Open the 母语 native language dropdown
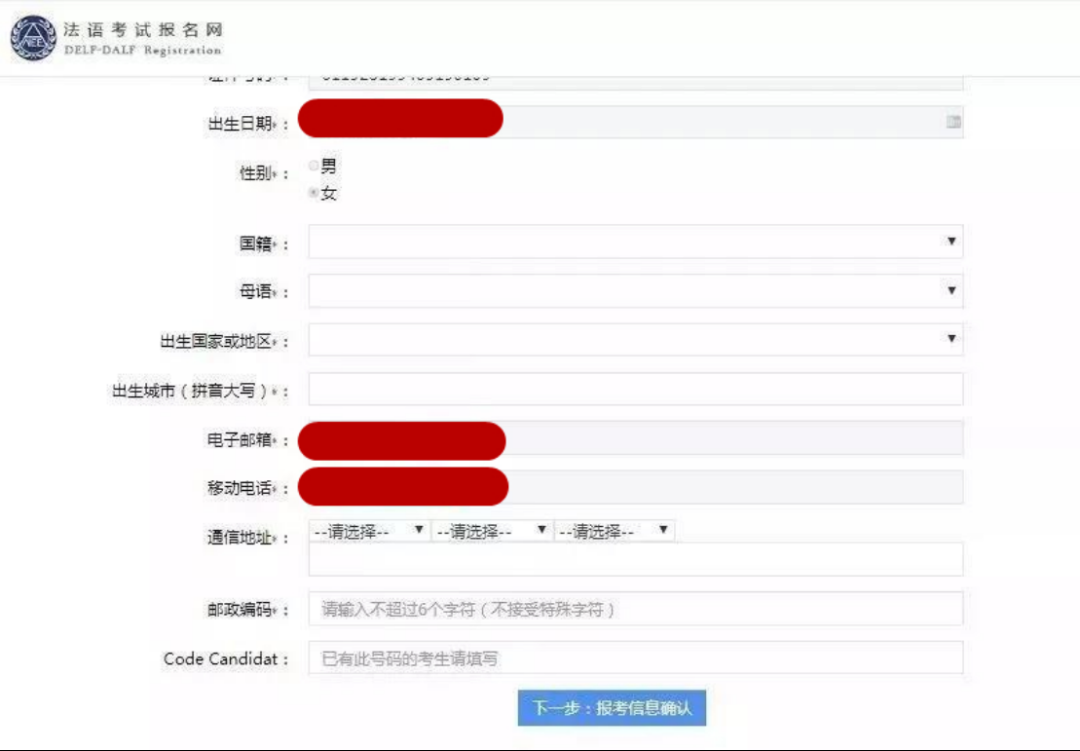 635,291
